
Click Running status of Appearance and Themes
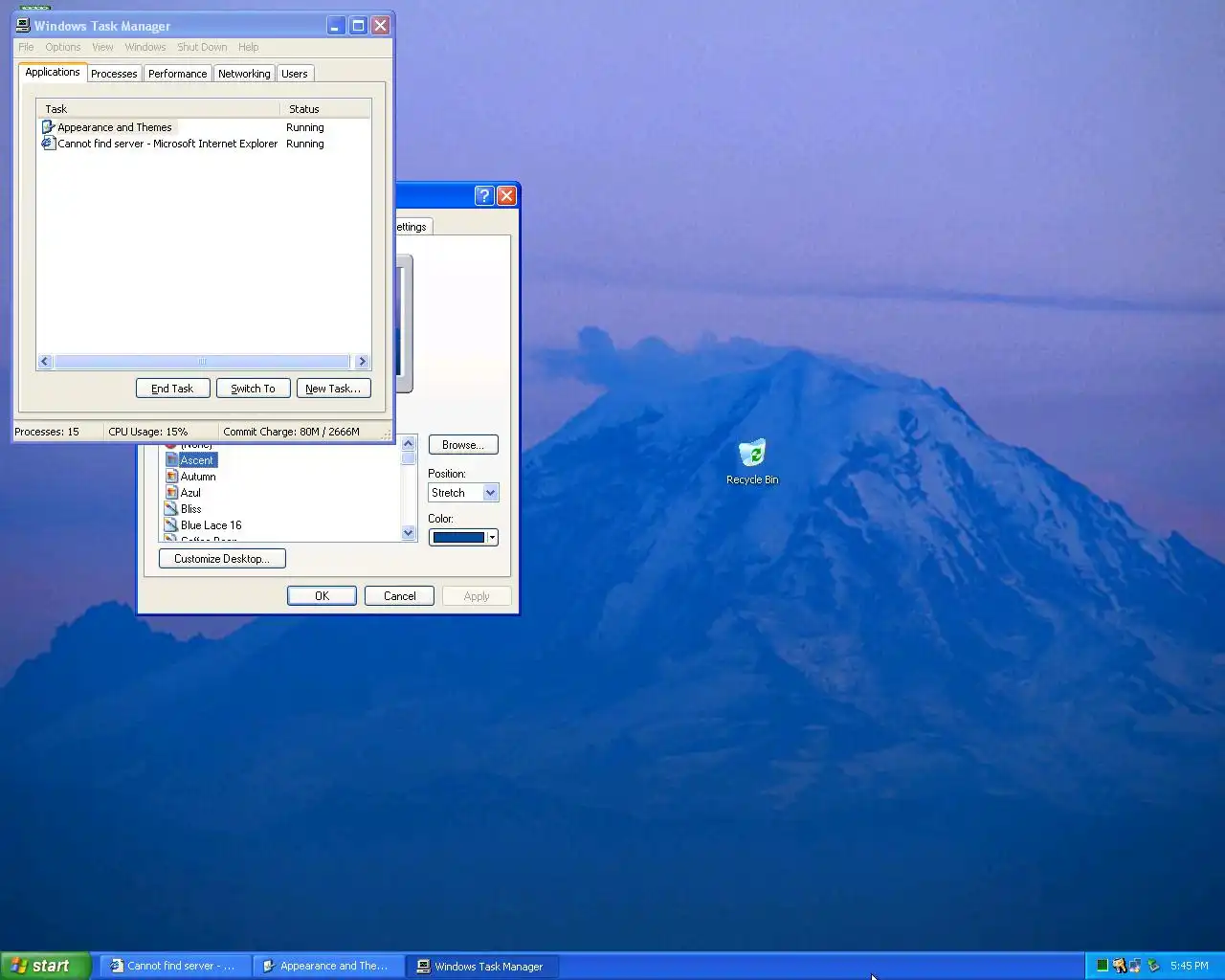coord(305,127)
